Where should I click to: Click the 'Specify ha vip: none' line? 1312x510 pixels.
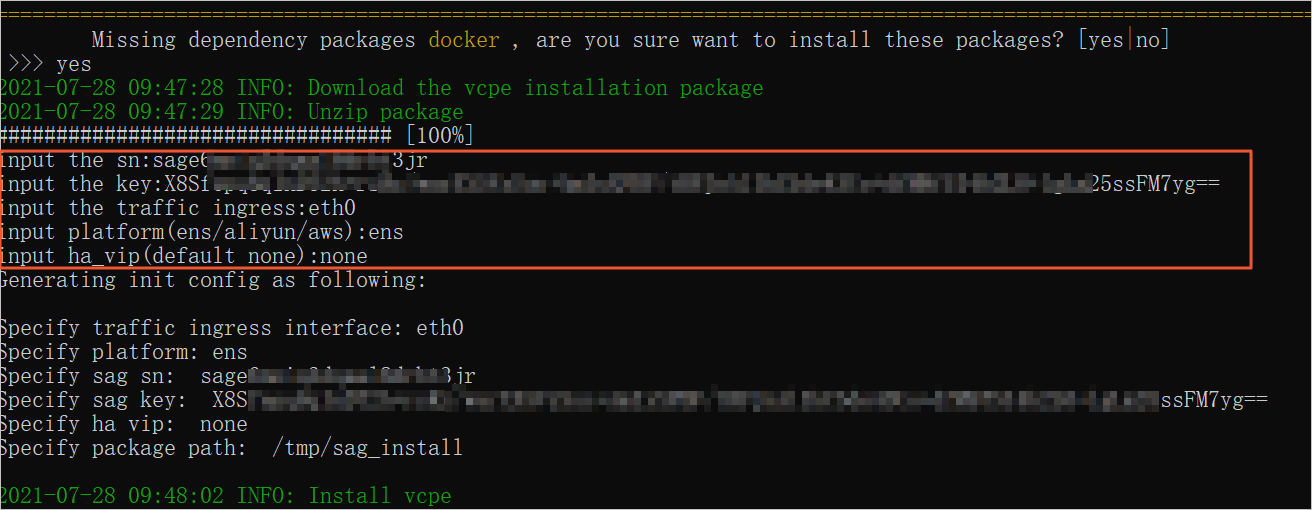pyautogui.click(x=123, y=424)
